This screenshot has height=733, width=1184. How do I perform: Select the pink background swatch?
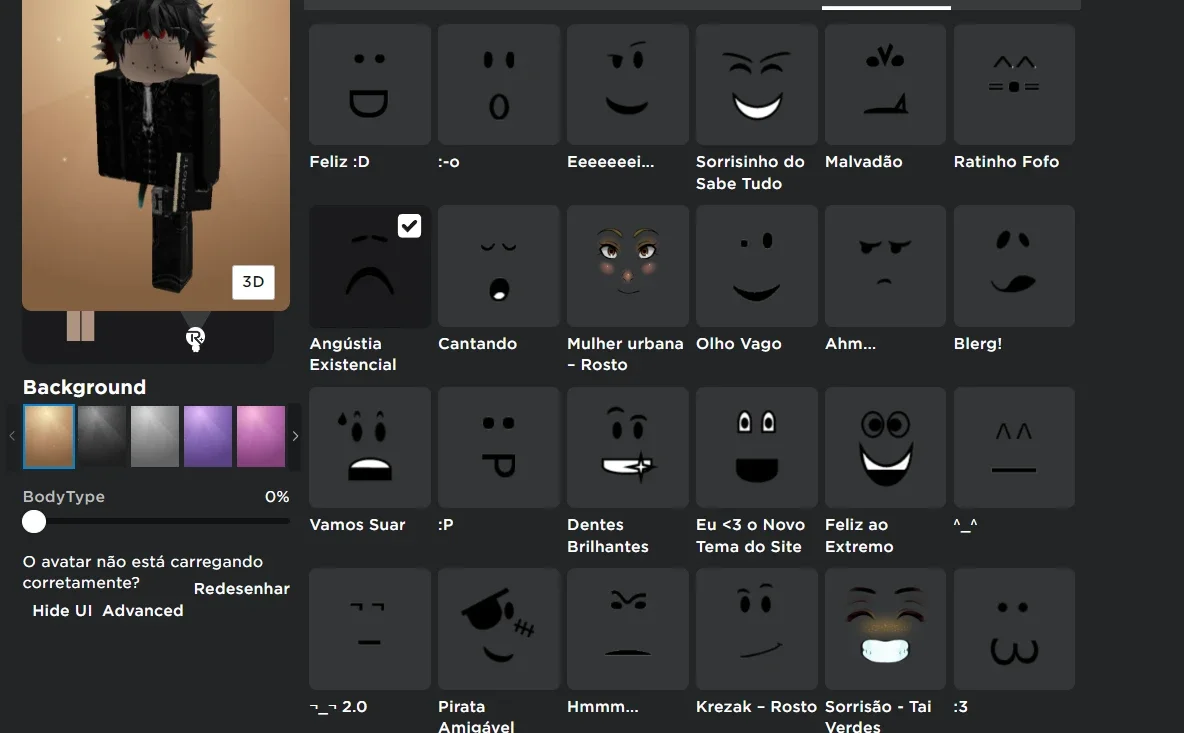coord(261,436)
